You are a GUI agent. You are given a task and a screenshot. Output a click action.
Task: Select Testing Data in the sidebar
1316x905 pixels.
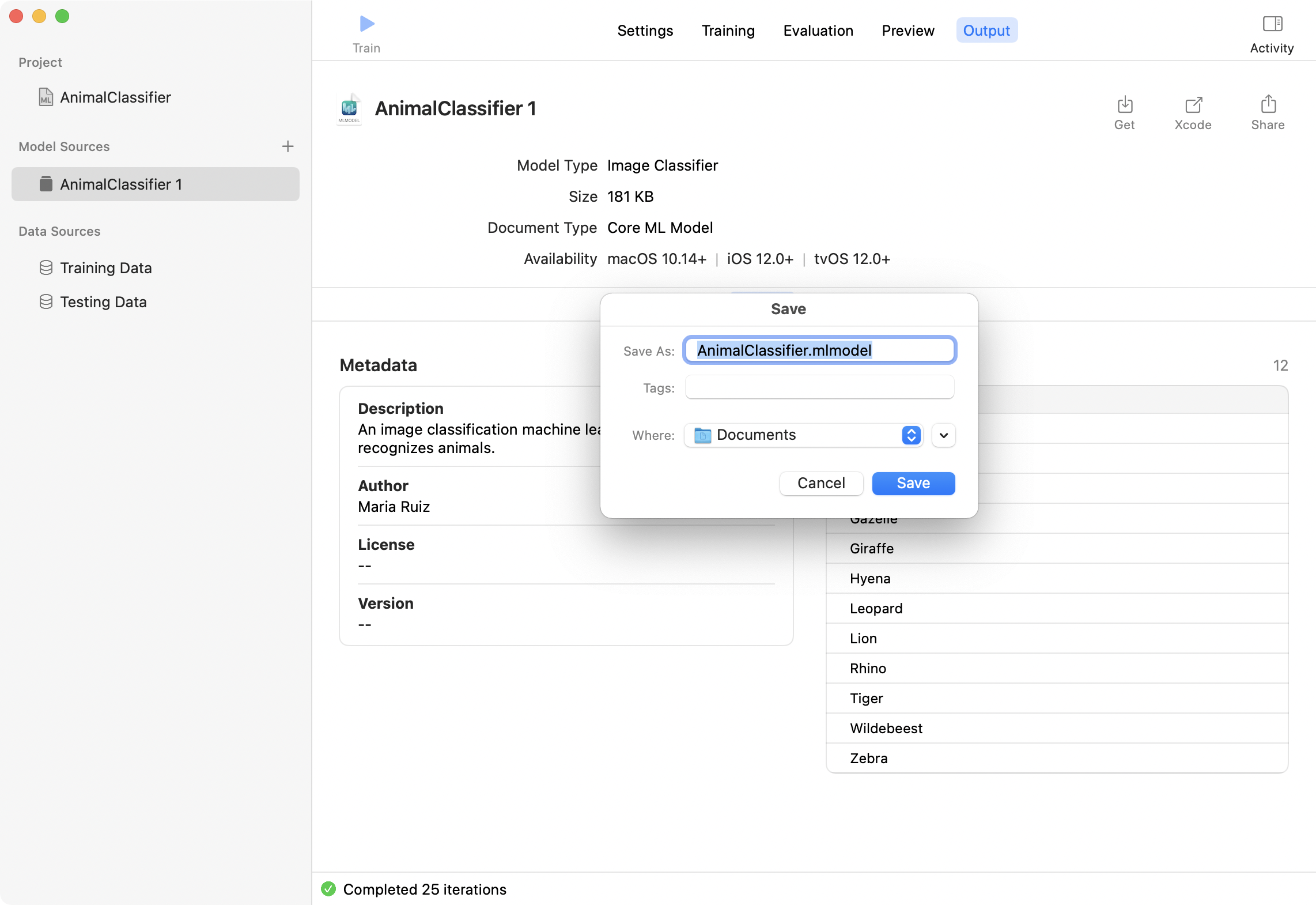click(x=103, y=302)
